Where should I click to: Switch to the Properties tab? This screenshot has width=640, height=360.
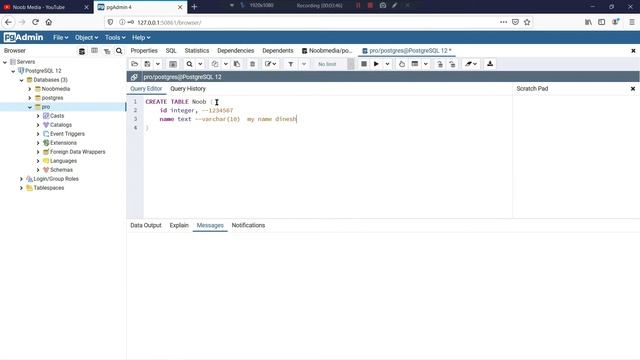[144, 51]
